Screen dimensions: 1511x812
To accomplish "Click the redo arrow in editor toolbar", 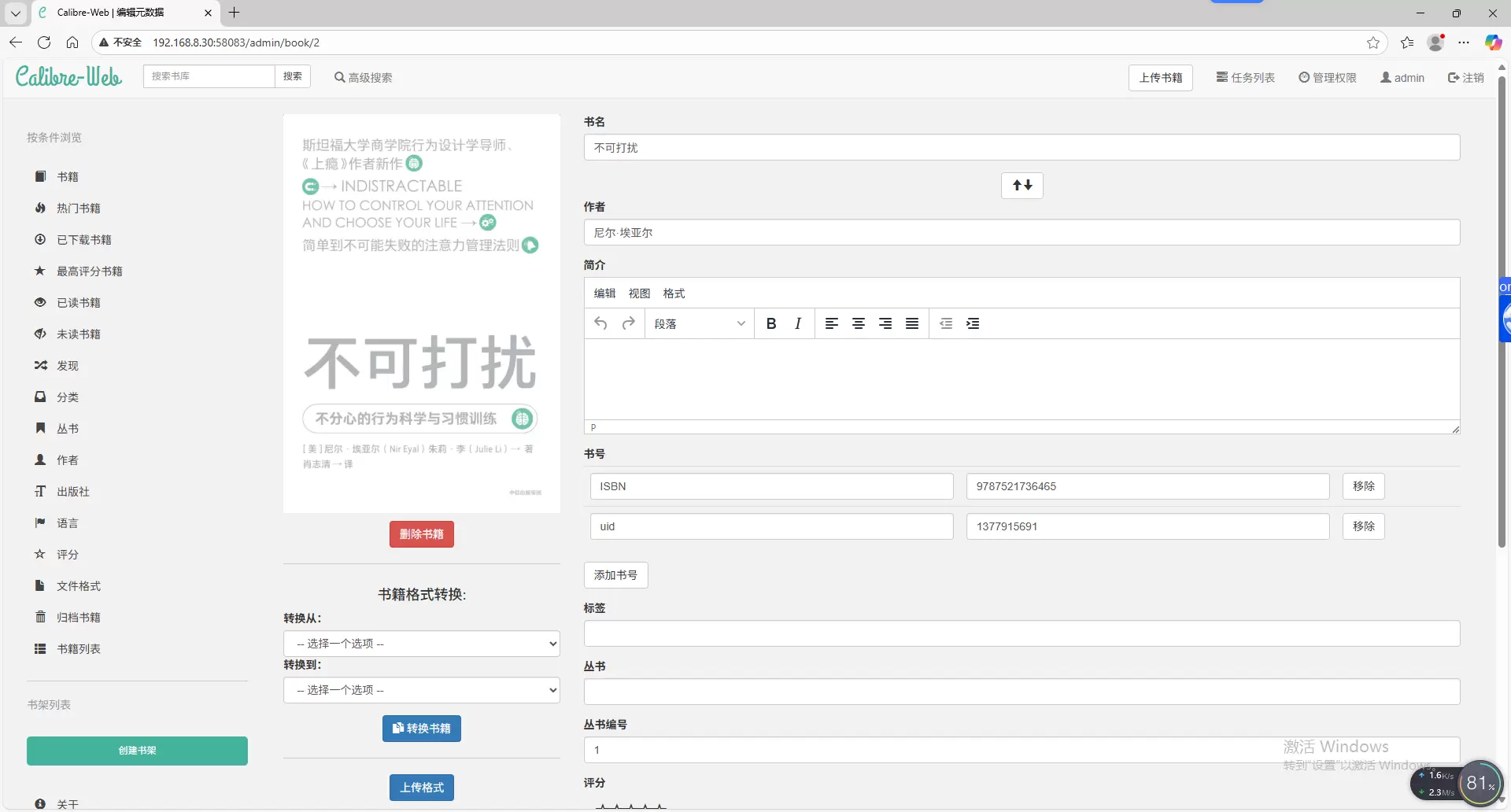I will click(628, 323).
